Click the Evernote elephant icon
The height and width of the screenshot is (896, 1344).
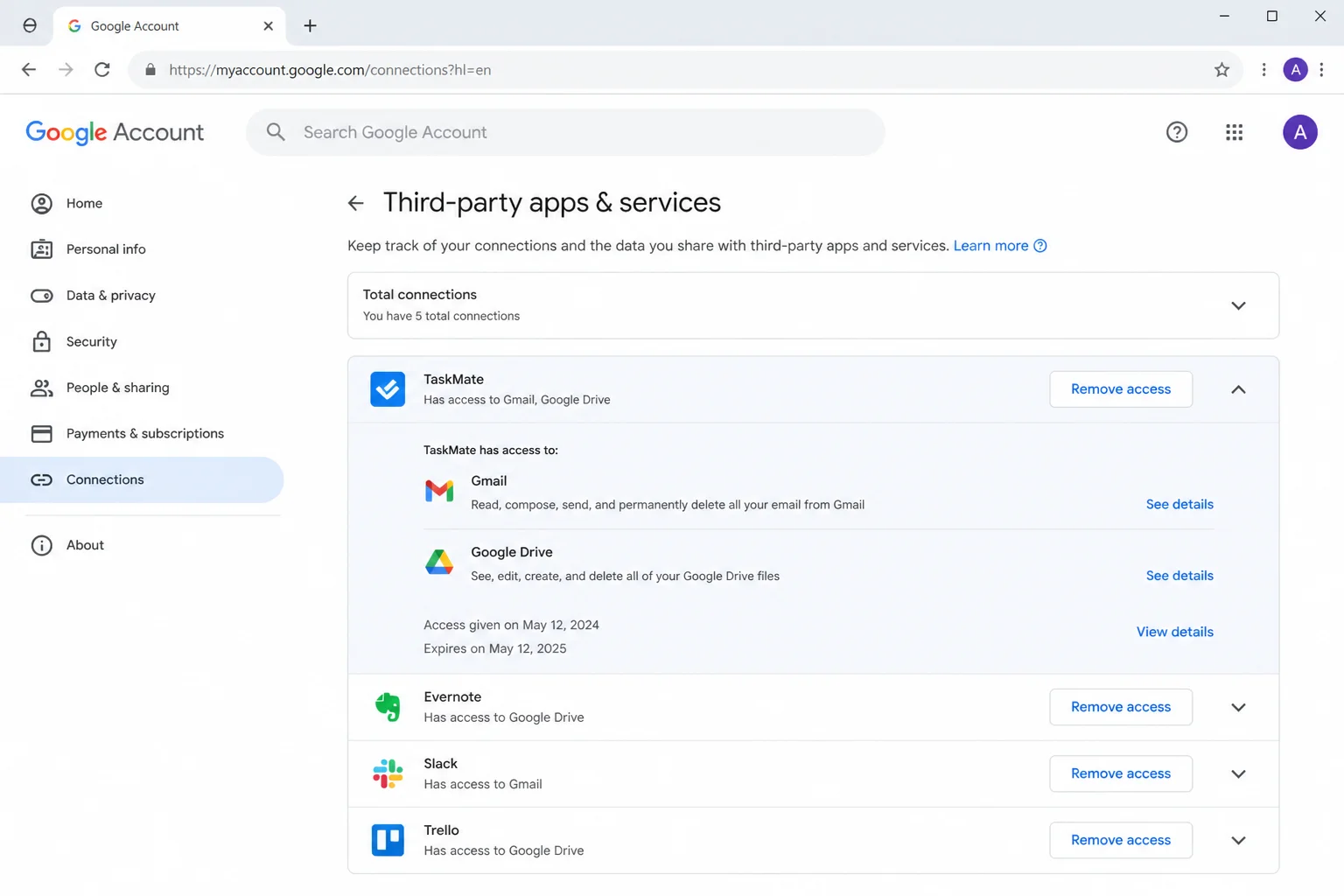pos(388,707)
